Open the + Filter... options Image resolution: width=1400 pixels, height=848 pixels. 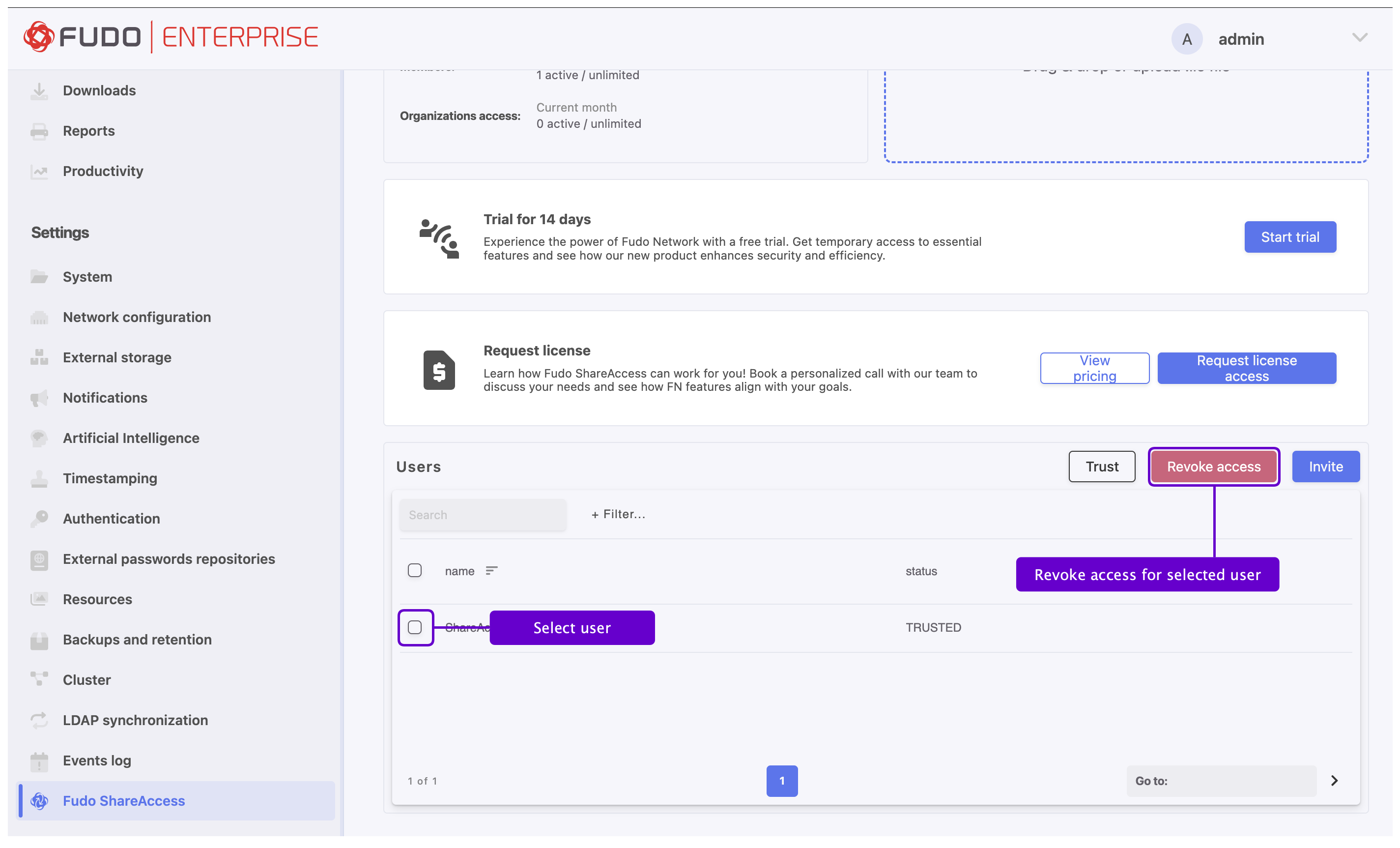point(618,514)
